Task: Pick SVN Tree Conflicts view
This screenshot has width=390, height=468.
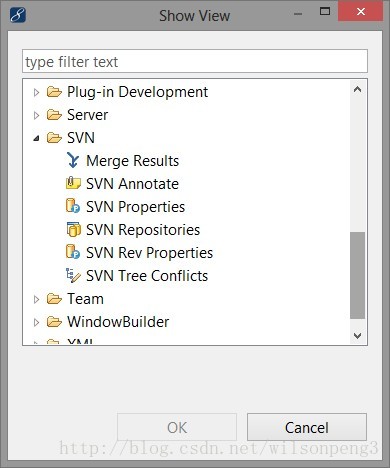Action: [x=147, y=276]
